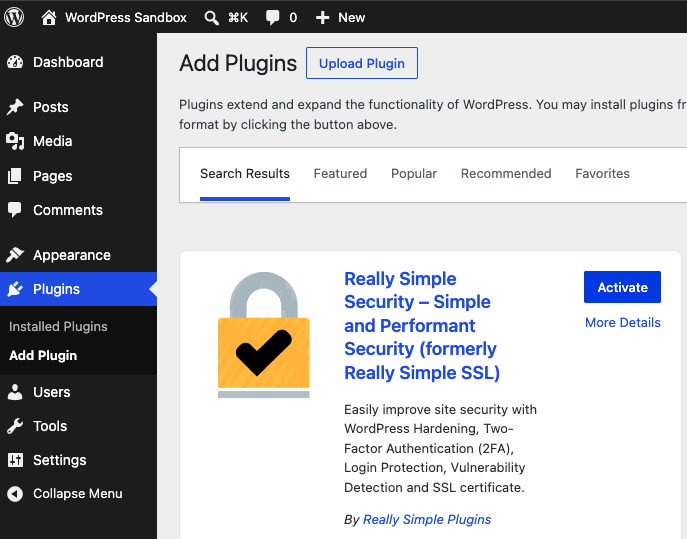Click the 0 comments count
The width and height of the screenshot is (687, 539).
293,18
